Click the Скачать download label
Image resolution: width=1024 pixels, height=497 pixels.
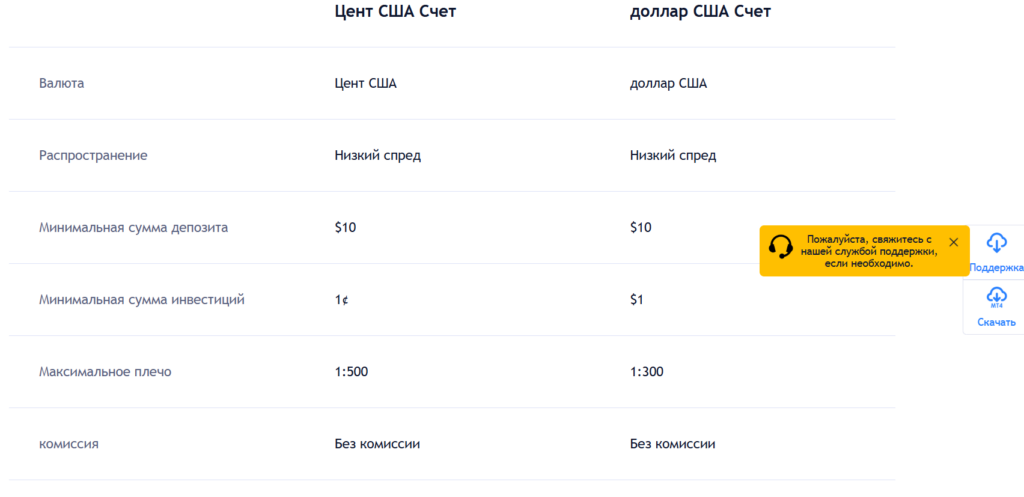(996, 322)
